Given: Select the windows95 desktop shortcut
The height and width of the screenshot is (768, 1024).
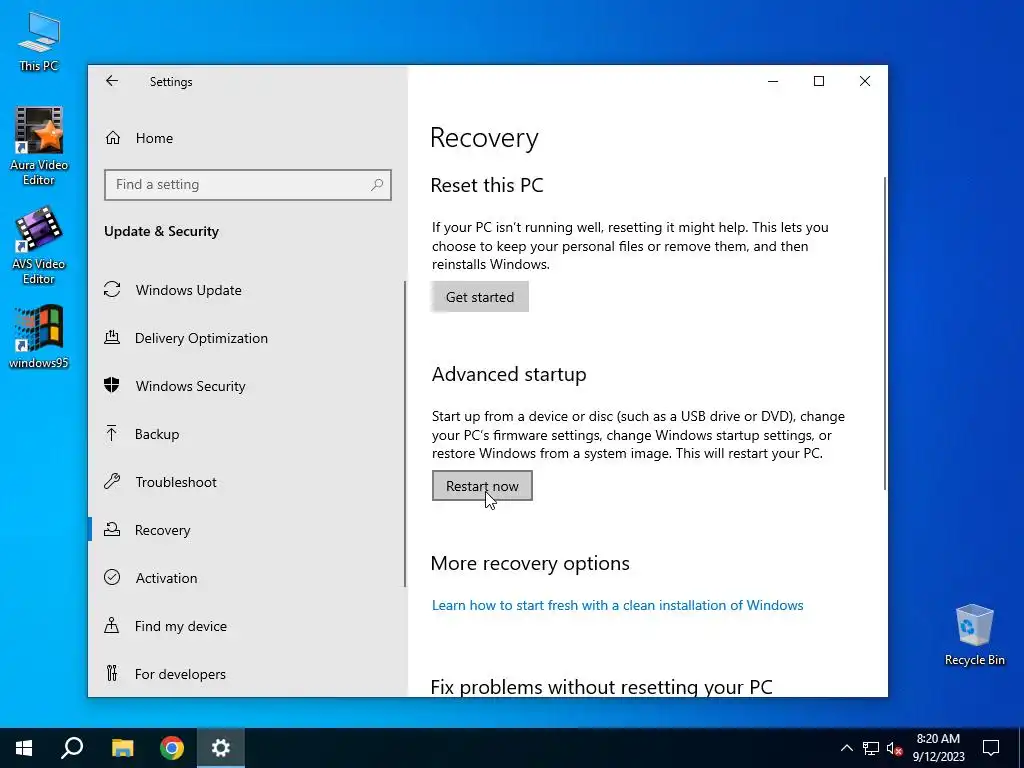Looking at the screenshot, I should (39, 337).
